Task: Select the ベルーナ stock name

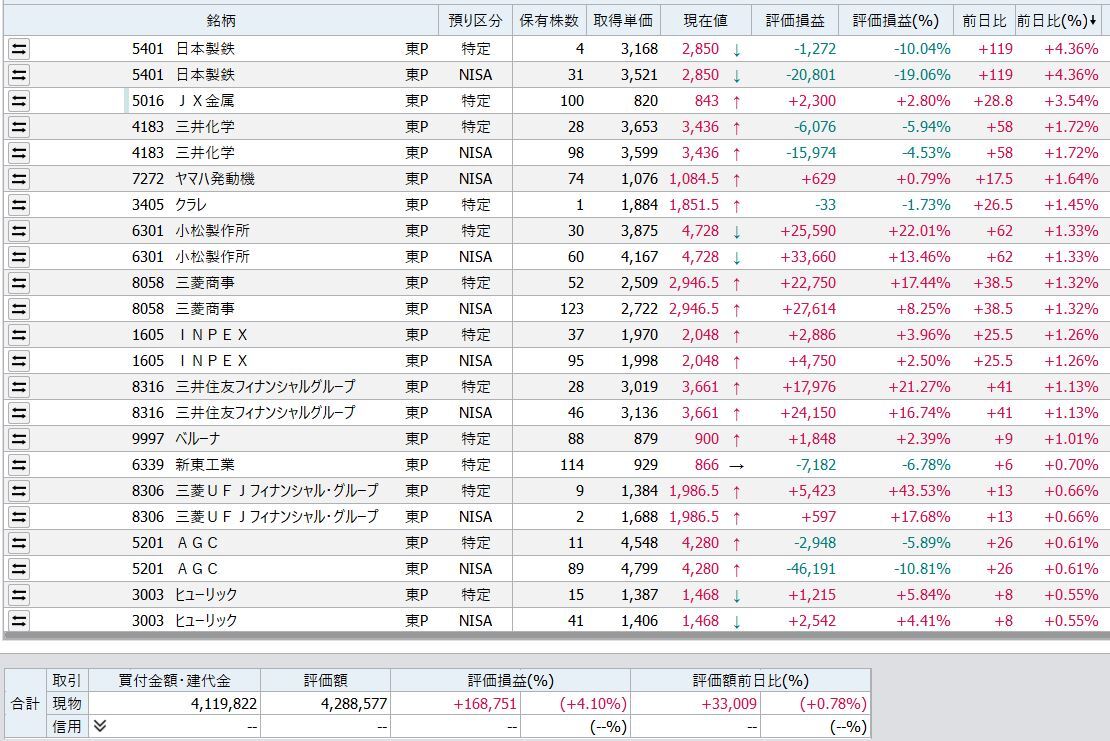Action: click(198, 439)
